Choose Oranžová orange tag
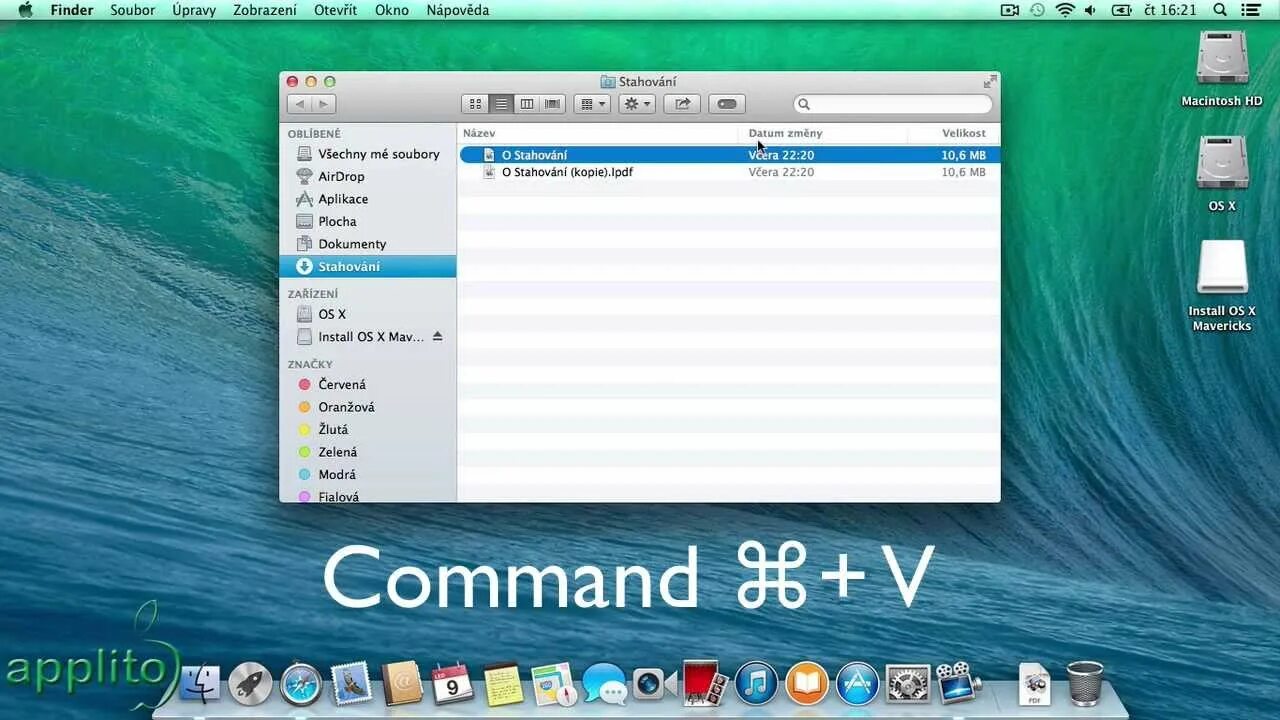The height and width of the screenshot is (720, 1280). coord(368,407)
